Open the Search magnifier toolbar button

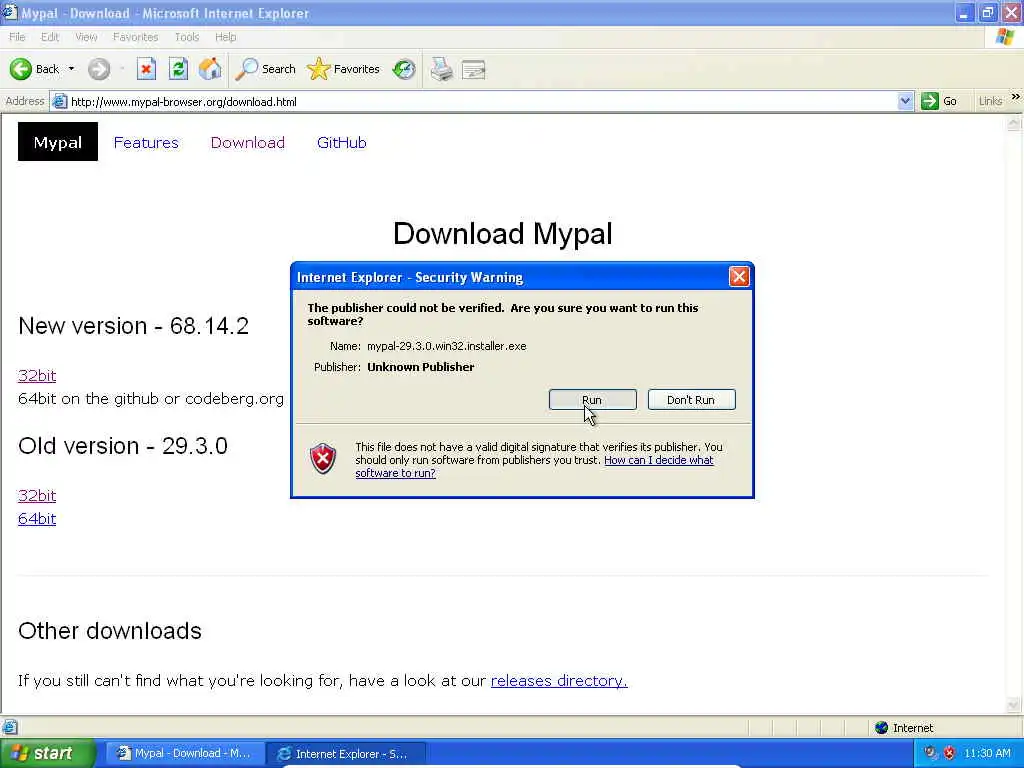265,69
